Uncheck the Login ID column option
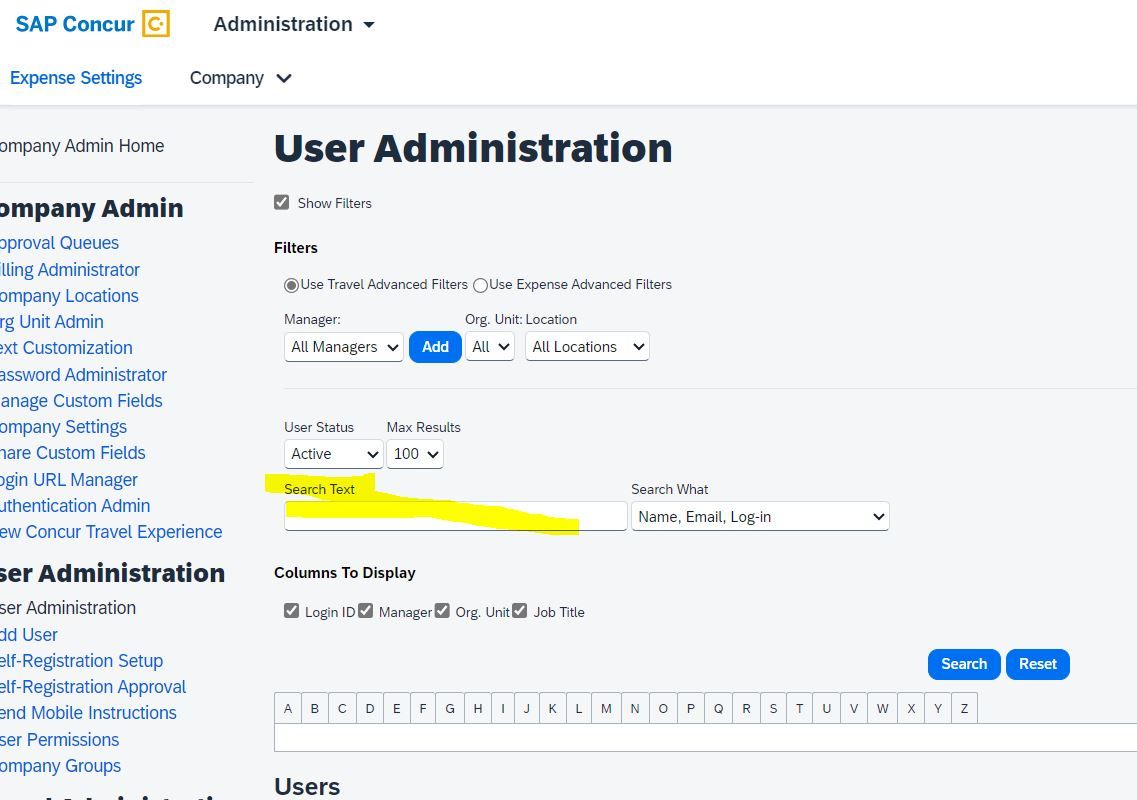The width and height of the screenshot is (1137, 800). (291, 610)
